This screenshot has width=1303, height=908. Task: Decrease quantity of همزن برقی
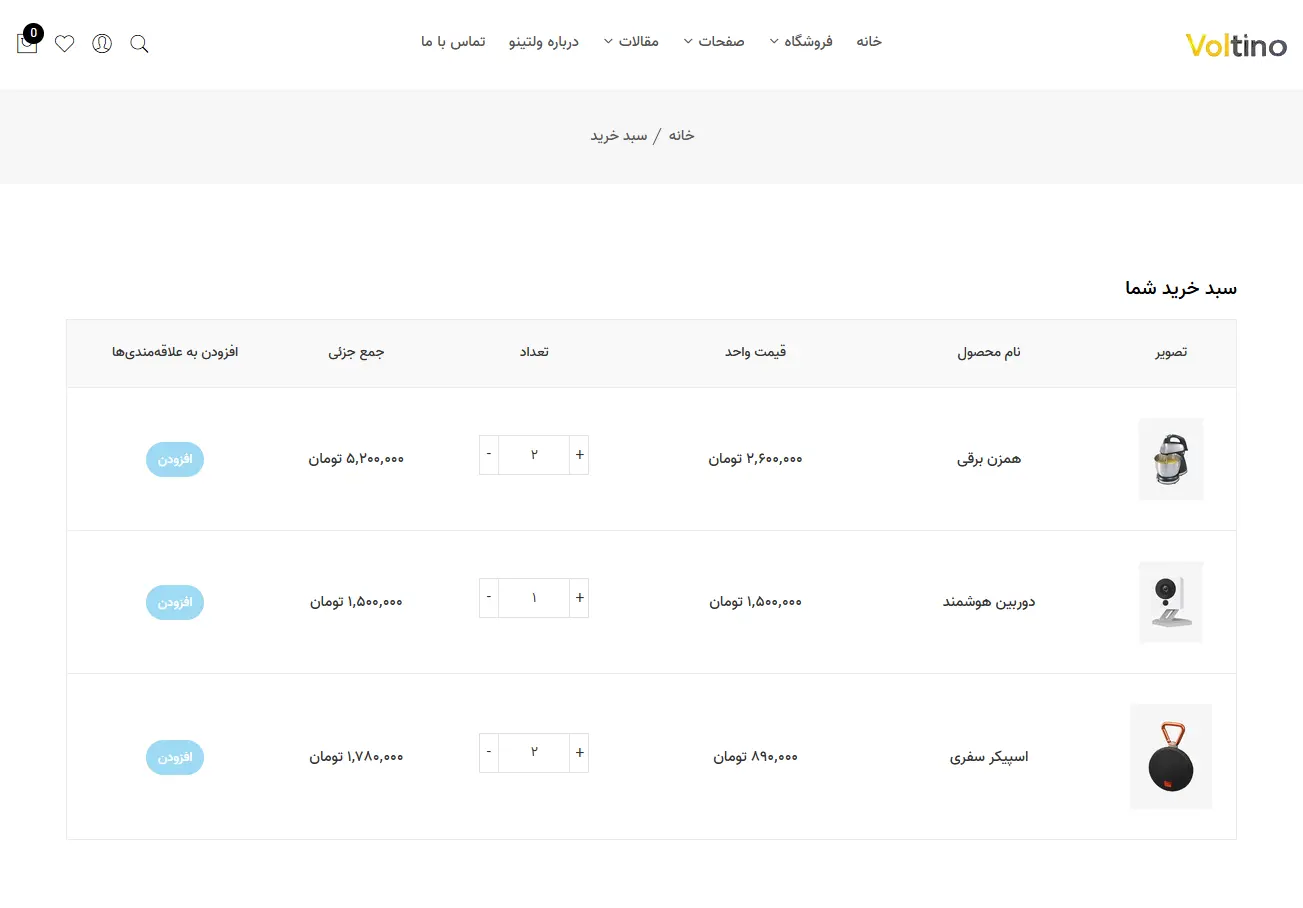[x=489, y=455]
